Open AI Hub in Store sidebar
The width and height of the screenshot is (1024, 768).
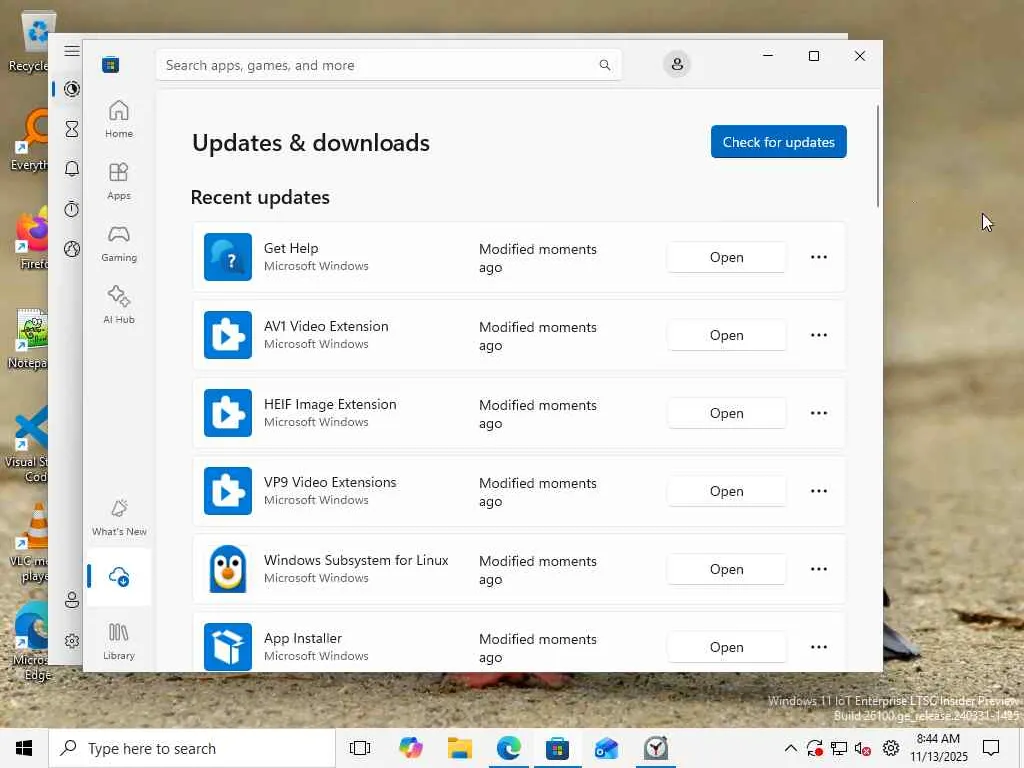119,305
